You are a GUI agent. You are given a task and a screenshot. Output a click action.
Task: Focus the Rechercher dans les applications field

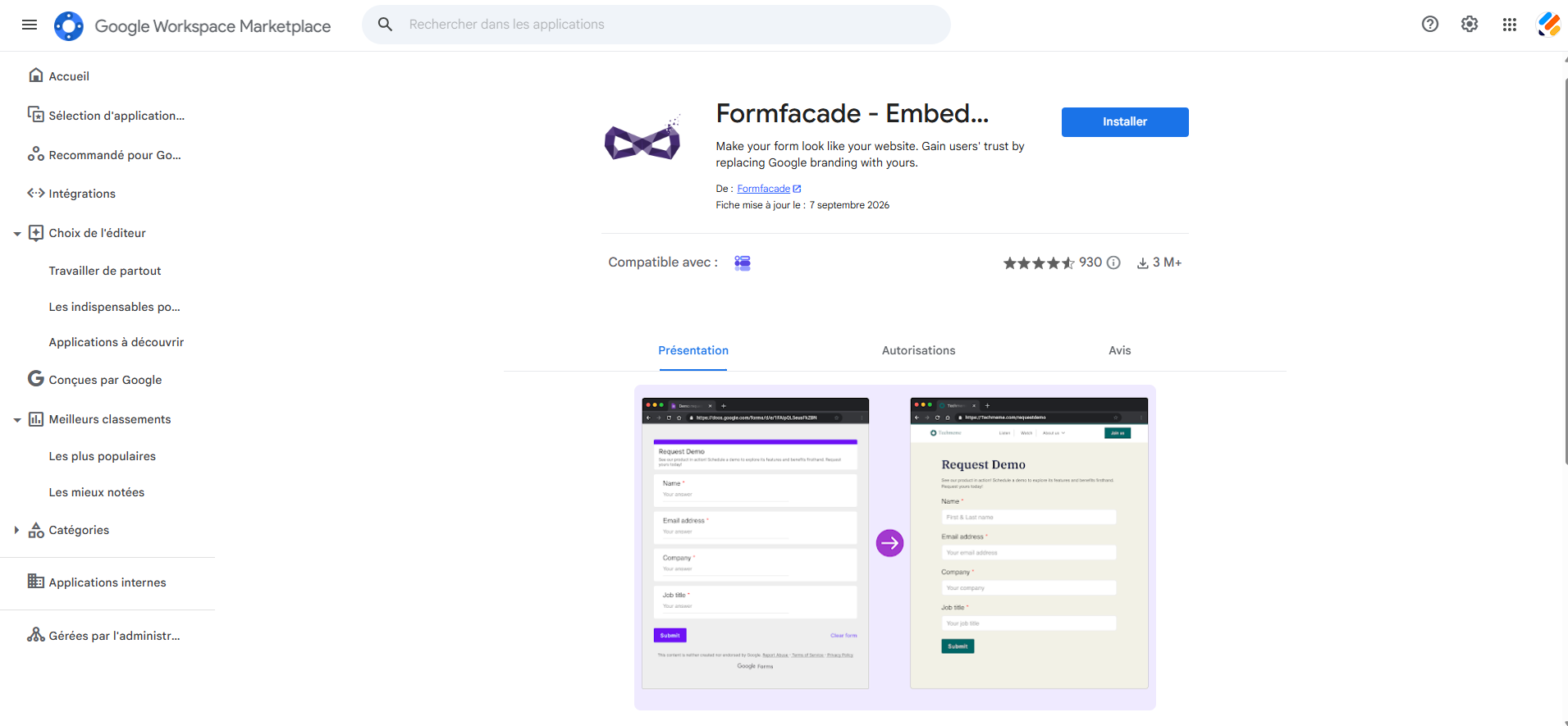[x=656, y=25]
